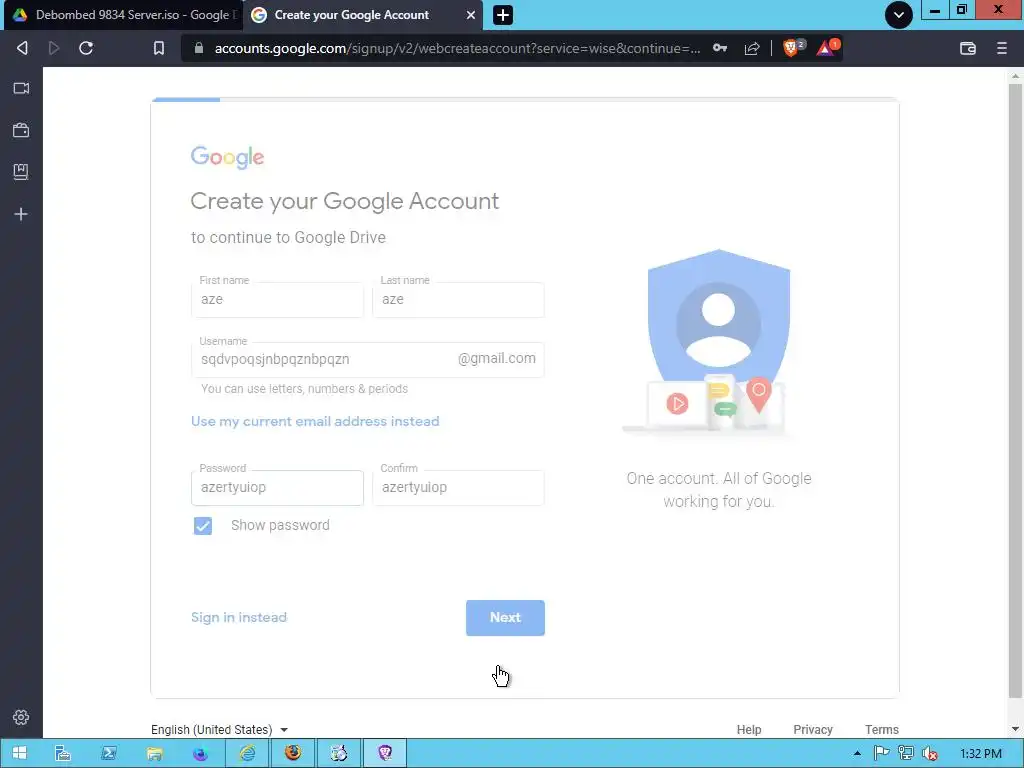This screenshot has height=768, width=1024.
Task: Click the Last name field
Action: tap(458, 300)
